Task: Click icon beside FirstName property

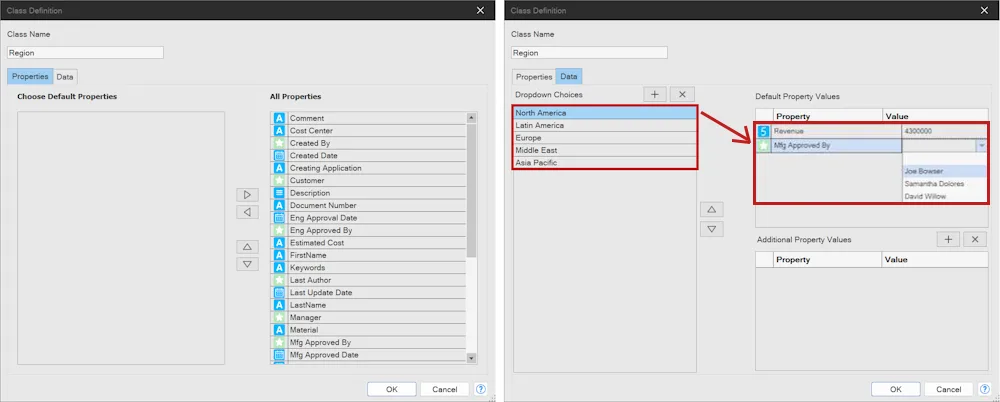Action: pyautogui.click(x=279, y=255)
